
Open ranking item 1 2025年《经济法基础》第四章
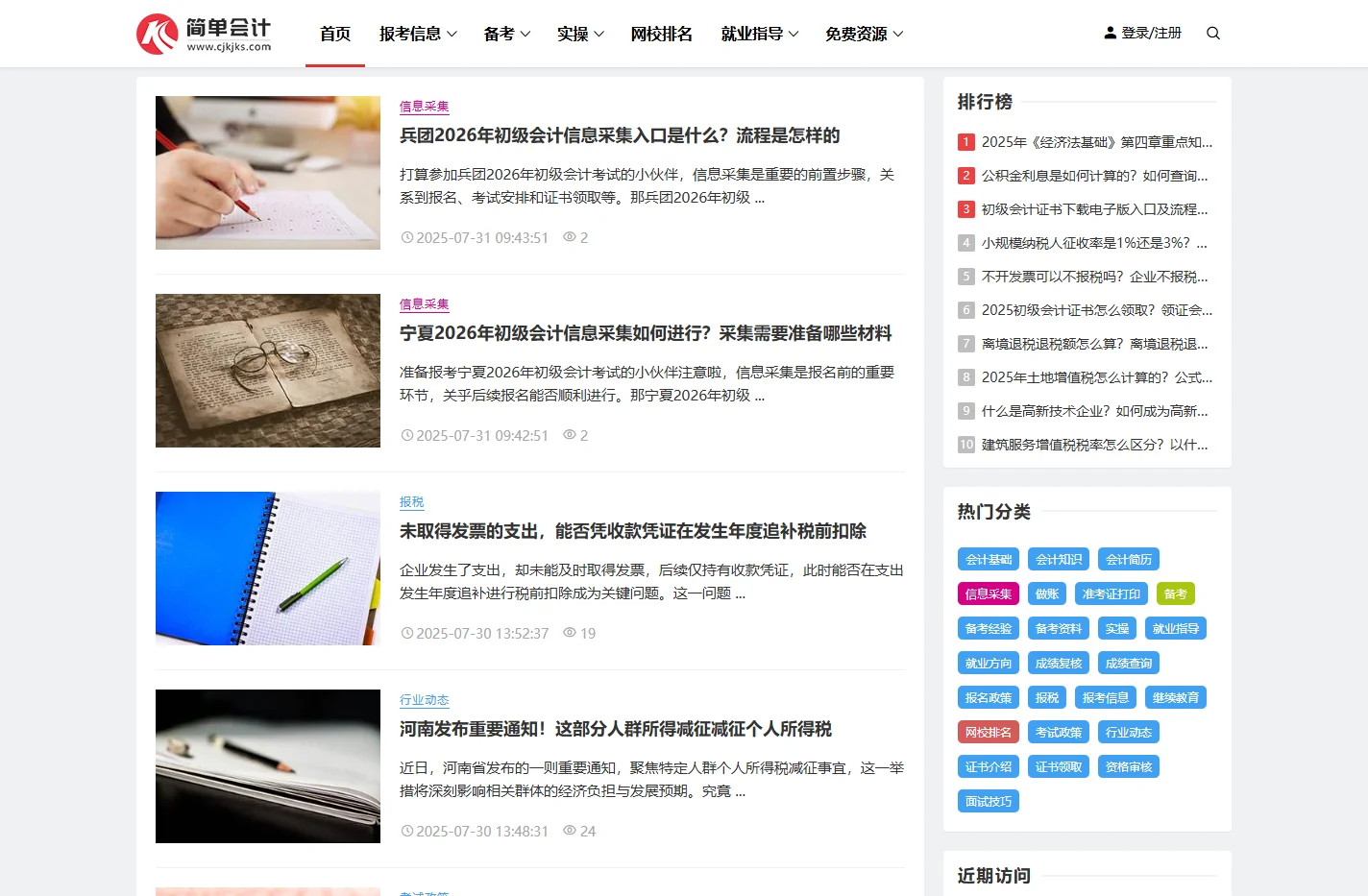[1097, 142]
